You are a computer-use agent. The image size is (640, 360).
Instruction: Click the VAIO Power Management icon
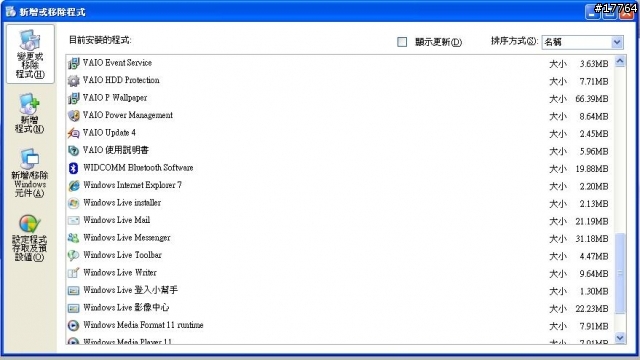tap(73, 116)
